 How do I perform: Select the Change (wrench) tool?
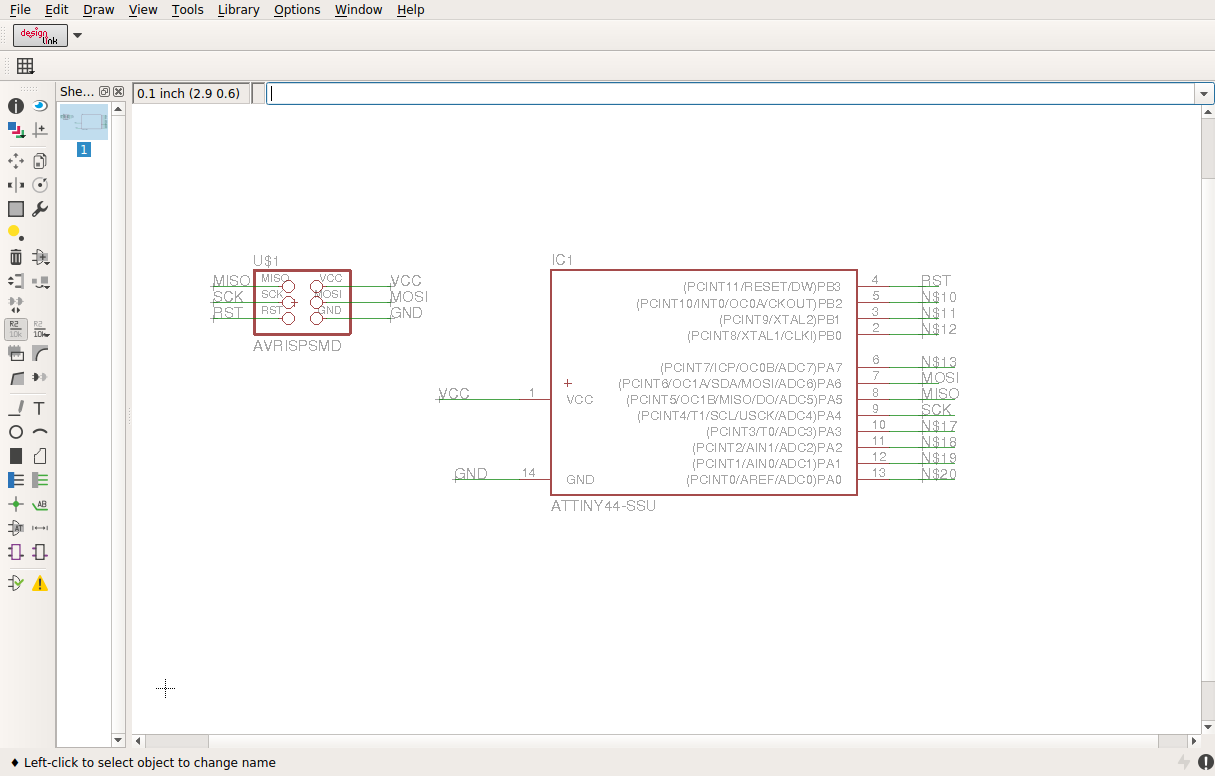point(40,209)
